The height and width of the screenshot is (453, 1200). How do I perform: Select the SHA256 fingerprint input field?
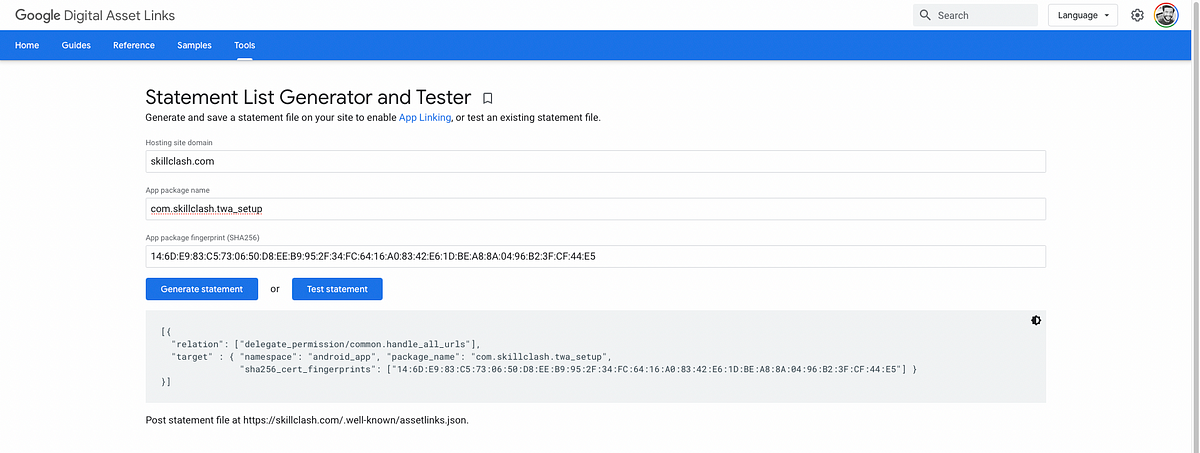pos(596,257)
